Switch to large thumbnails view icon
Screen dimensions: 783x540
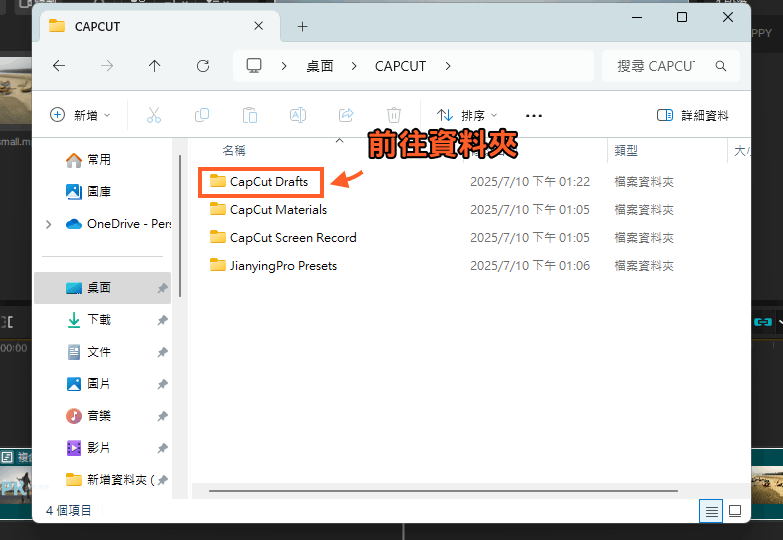(735, 511)
